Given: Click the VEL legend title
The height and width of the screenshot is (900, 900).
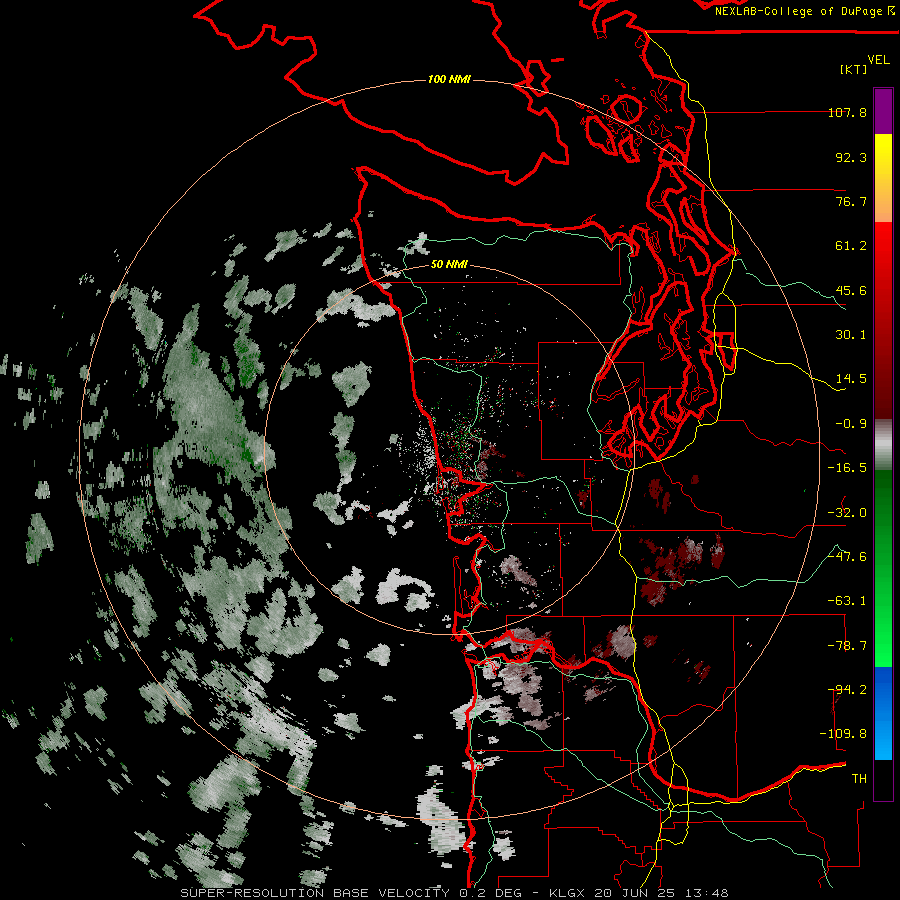Looking at the screenshot, I should [878, 60].
